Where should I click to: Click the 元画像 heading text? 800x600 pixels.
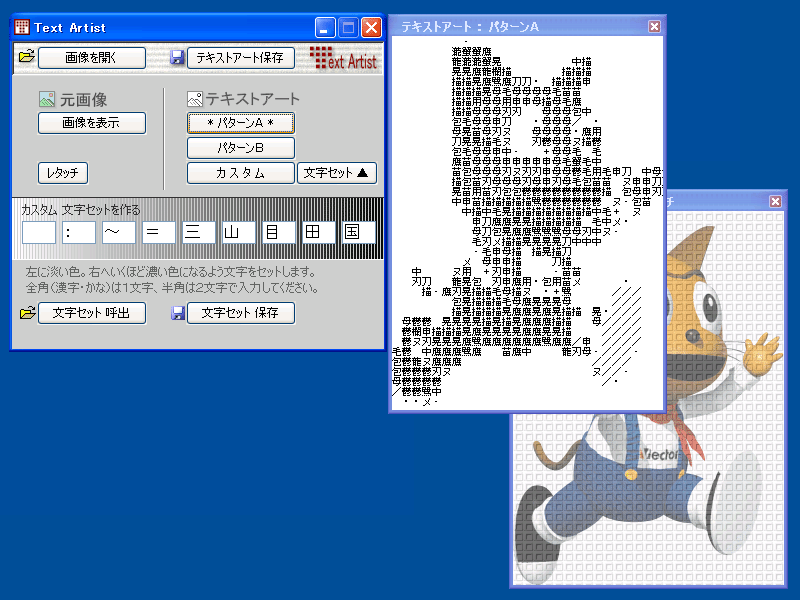[x=83, y=99]
